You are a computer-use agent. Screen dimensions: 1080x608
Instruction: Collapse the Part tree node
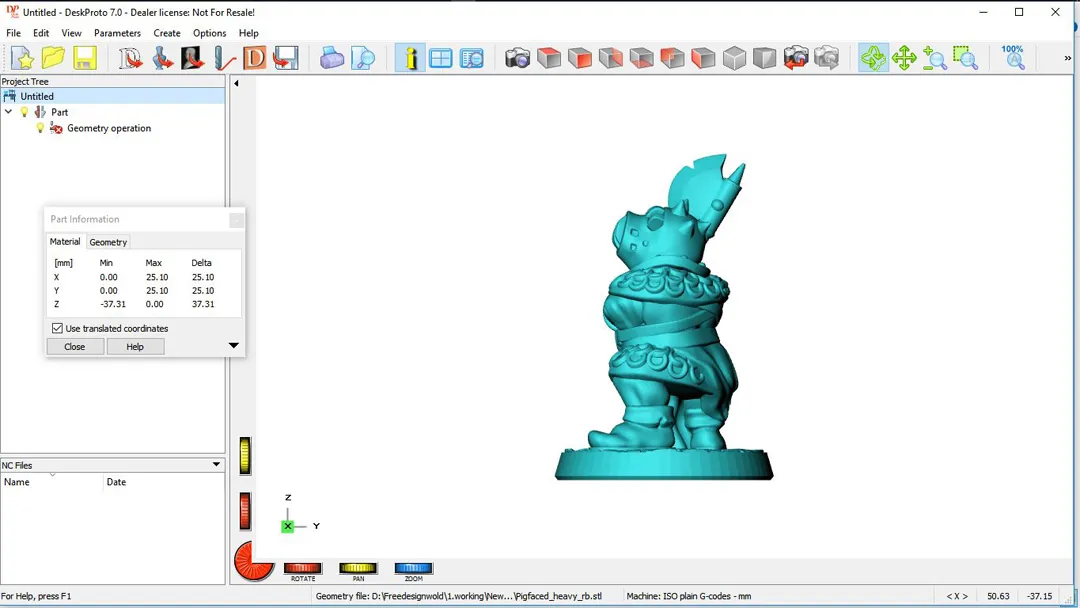pos(9,112)
